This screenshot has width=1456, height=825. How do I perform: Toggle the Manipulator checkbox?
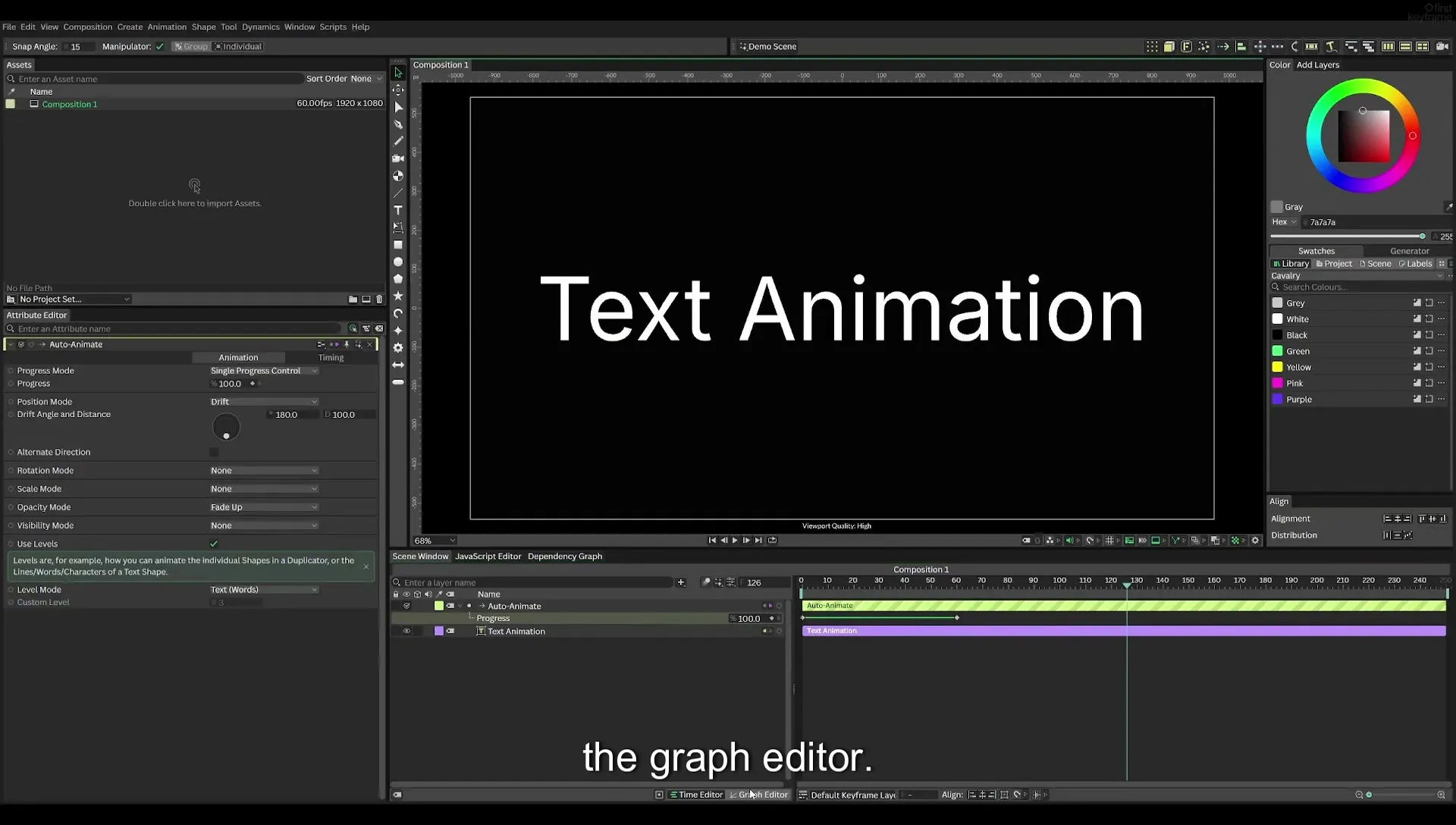coord(160,46)
